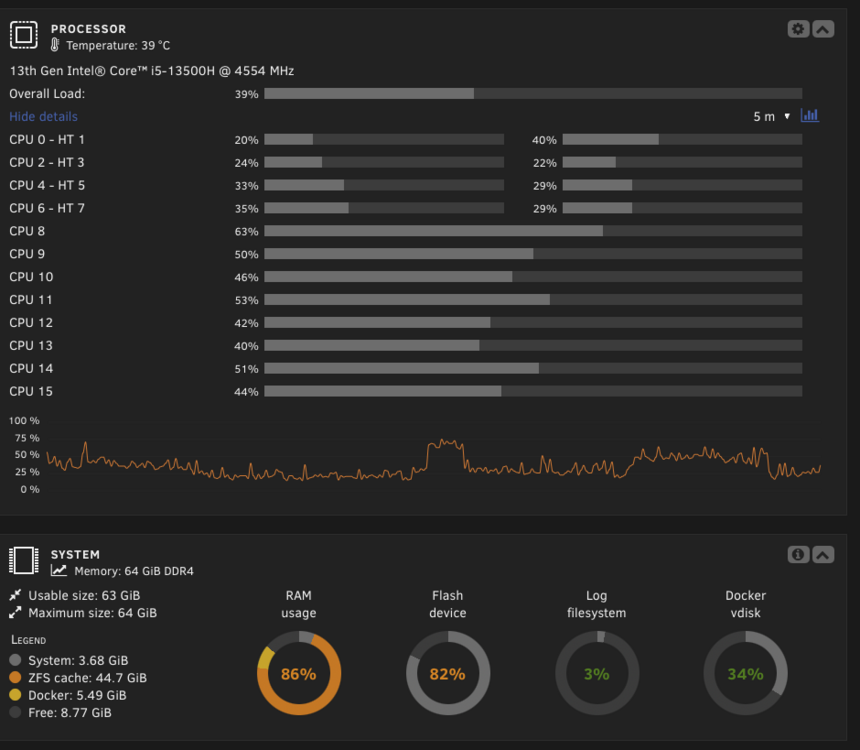Click the Overall Load progress bar

[x=533, y=94]
